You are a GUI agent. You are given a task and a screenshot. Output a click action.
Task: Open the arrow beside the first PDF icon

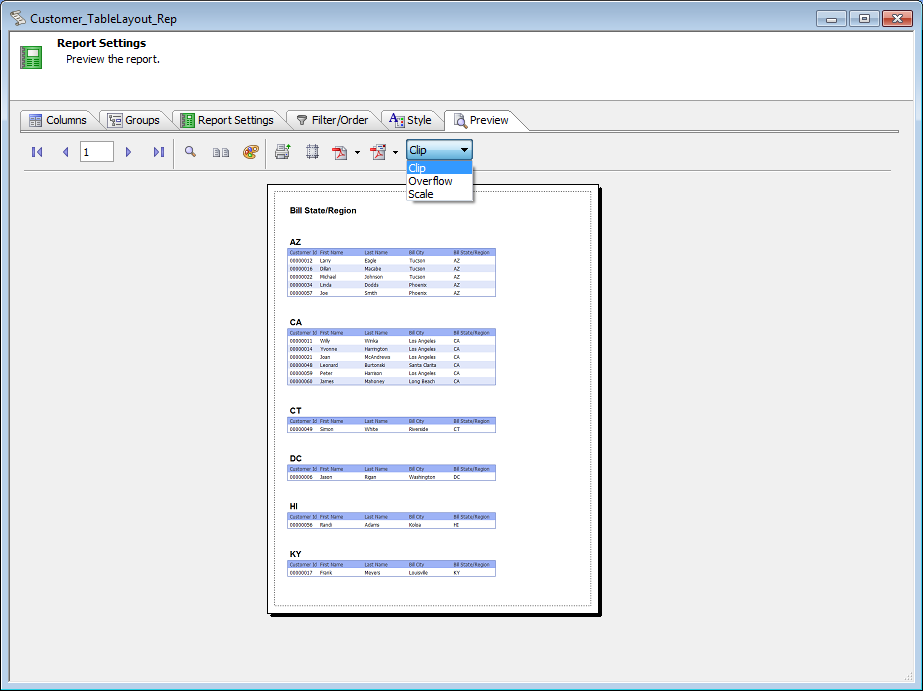pos(357,153)
